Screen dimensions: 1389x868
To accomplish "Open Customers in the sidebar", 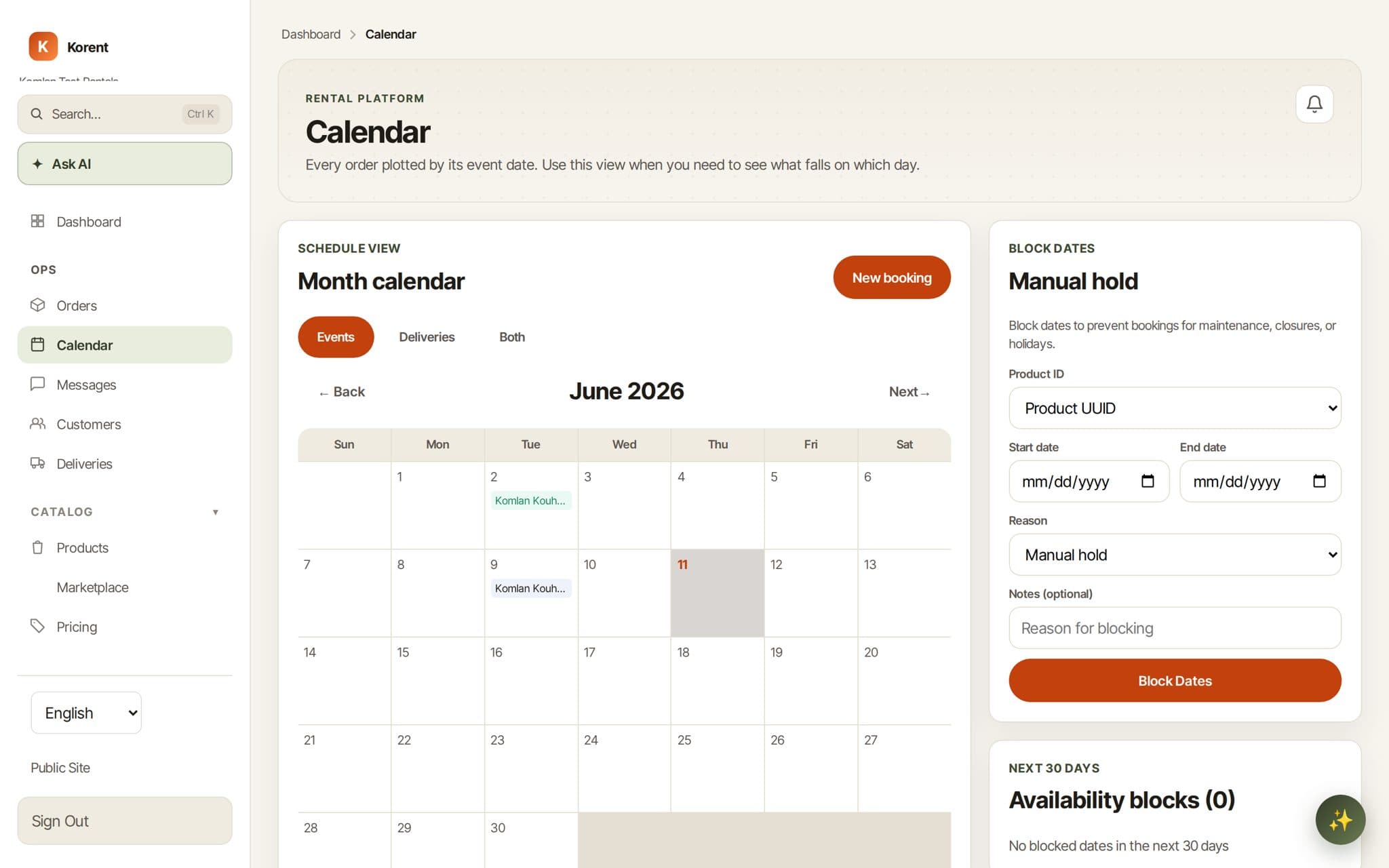I will tap(125, 424).
